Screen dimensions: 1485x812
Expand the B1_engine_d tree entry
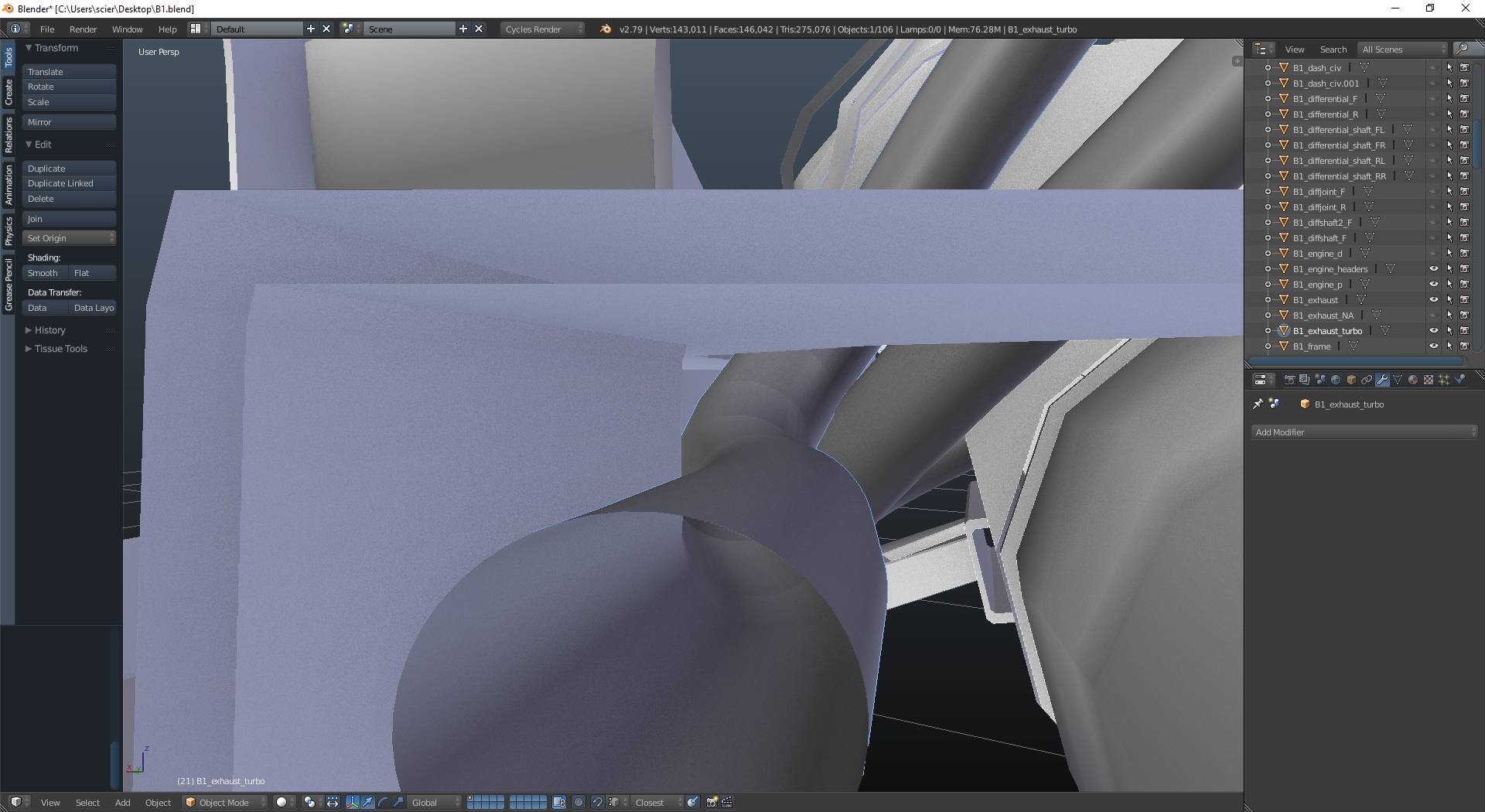tap(1268, 253)
